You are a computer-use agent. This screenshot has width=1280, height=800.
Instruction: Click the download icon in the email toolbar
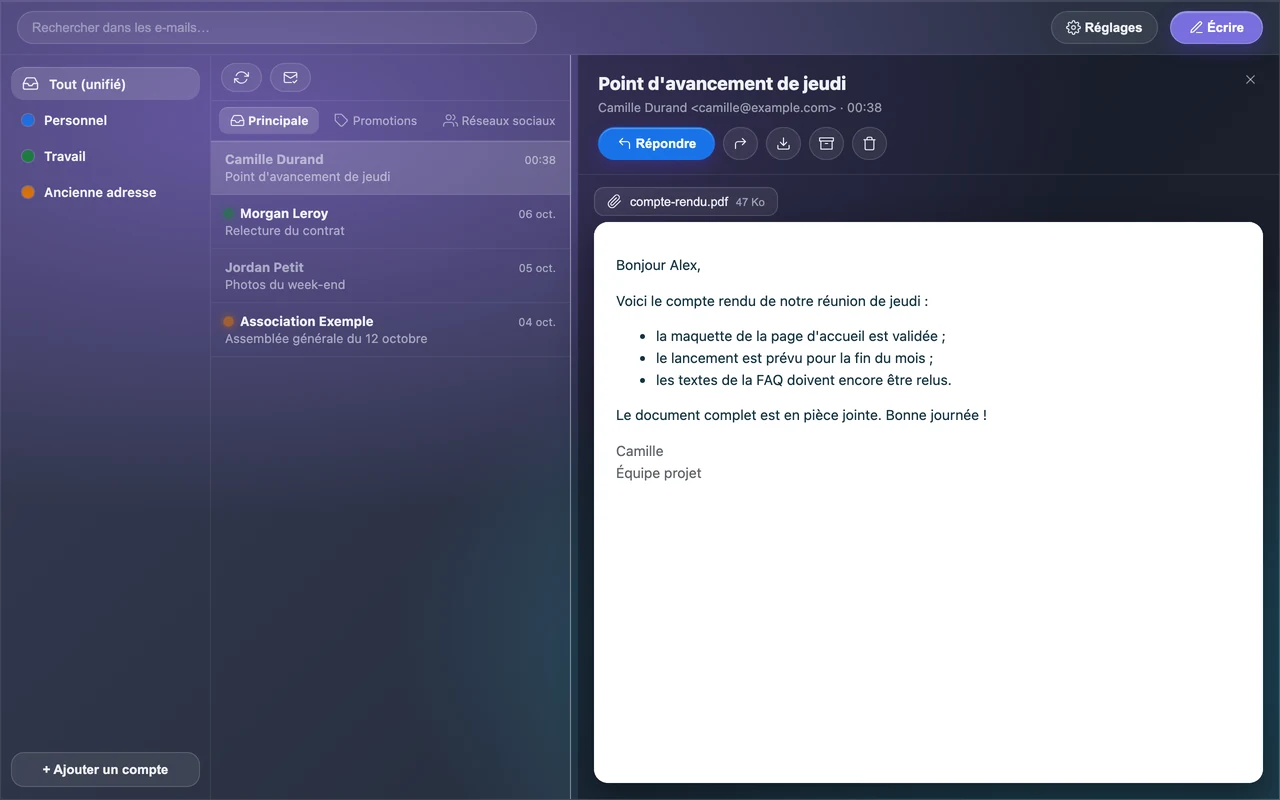(783, 144)
